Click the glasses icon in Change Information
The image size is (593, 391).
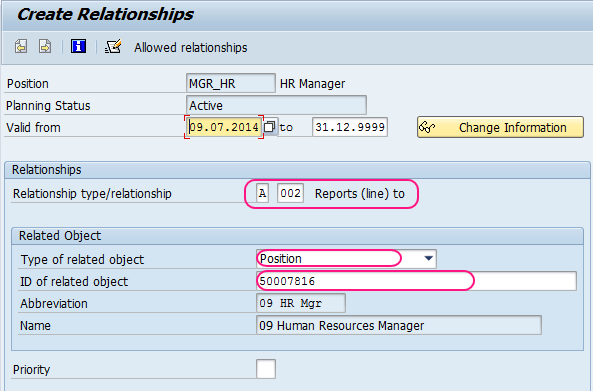click(x=427, y=127)
